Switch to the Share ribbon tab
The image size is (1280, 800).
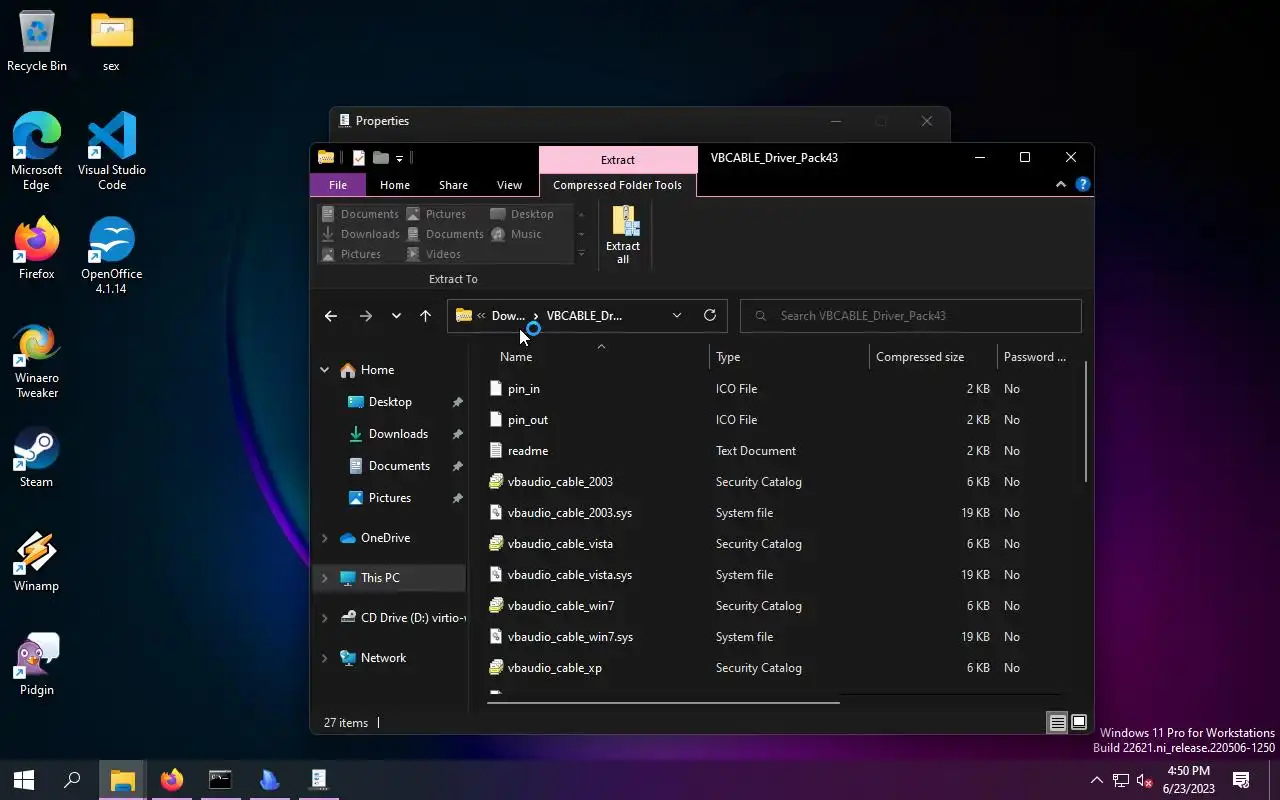pos(453,185)
